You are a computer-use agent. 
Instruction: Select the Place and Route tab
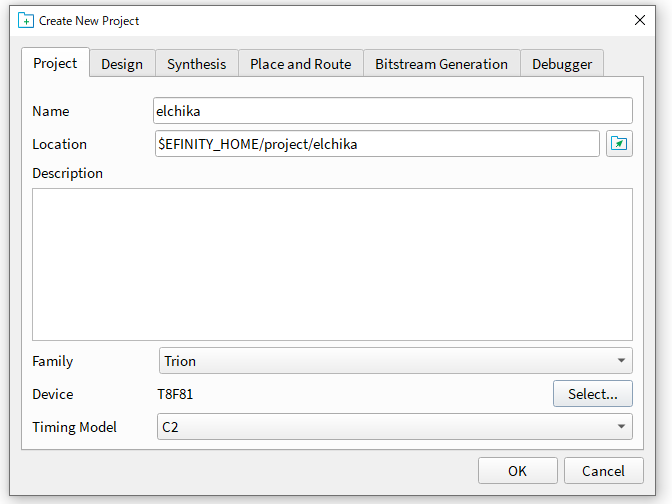[x=300, y=64]
